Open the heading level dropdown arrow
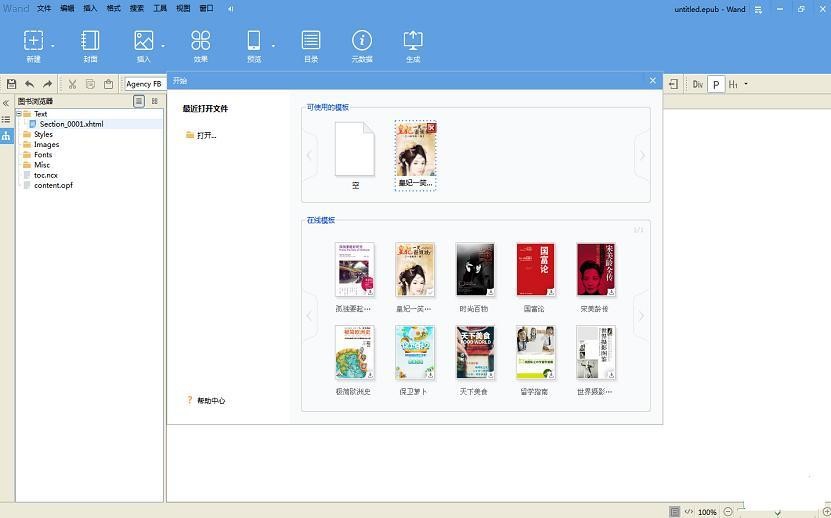 (x=746, y=84)
